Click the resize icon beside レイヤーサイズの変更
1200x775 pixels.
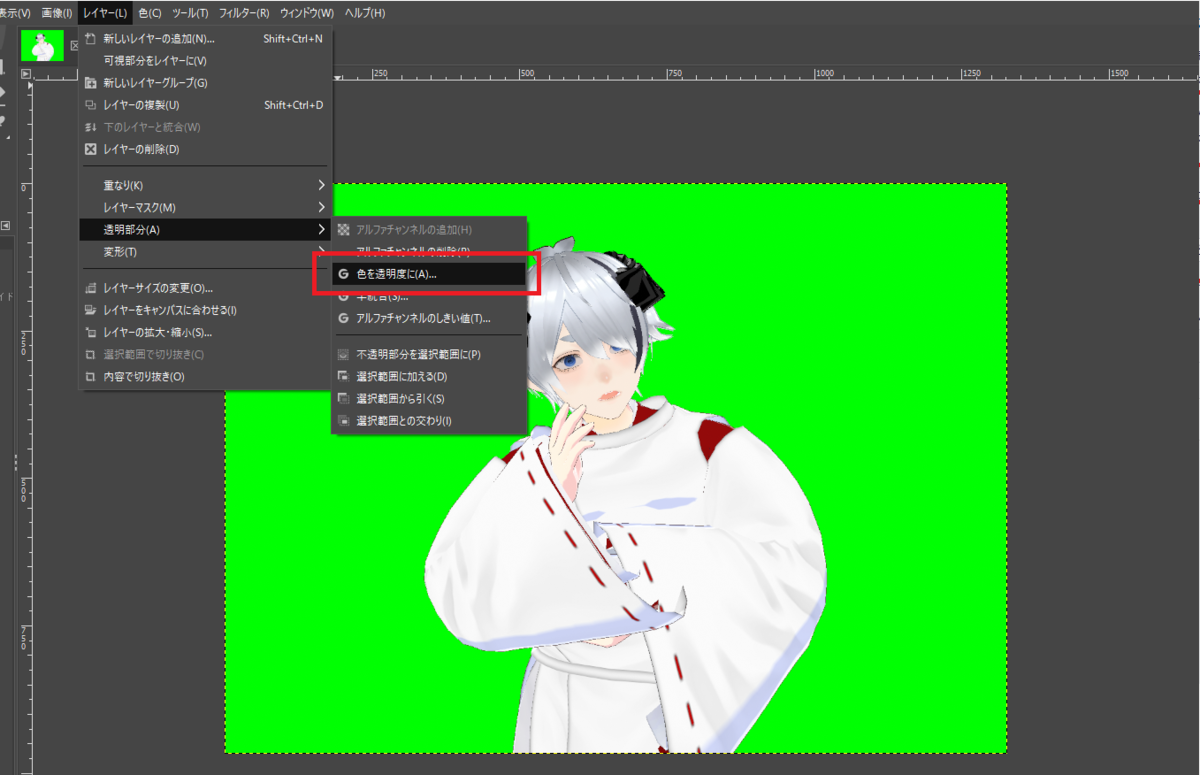coord(91,288)
